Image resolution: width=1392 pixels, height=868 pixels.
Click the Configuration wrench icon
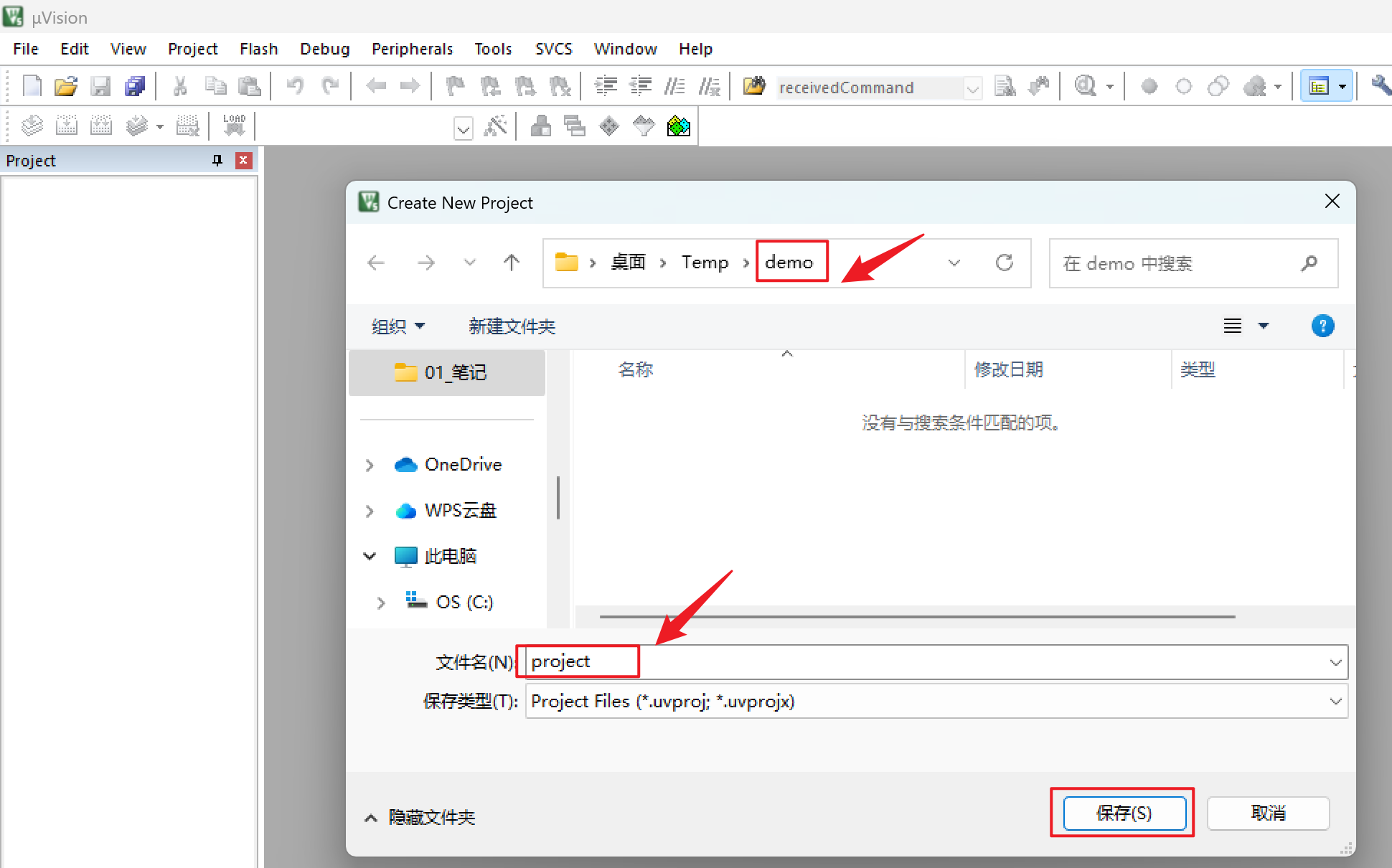tap(1381, 87)
